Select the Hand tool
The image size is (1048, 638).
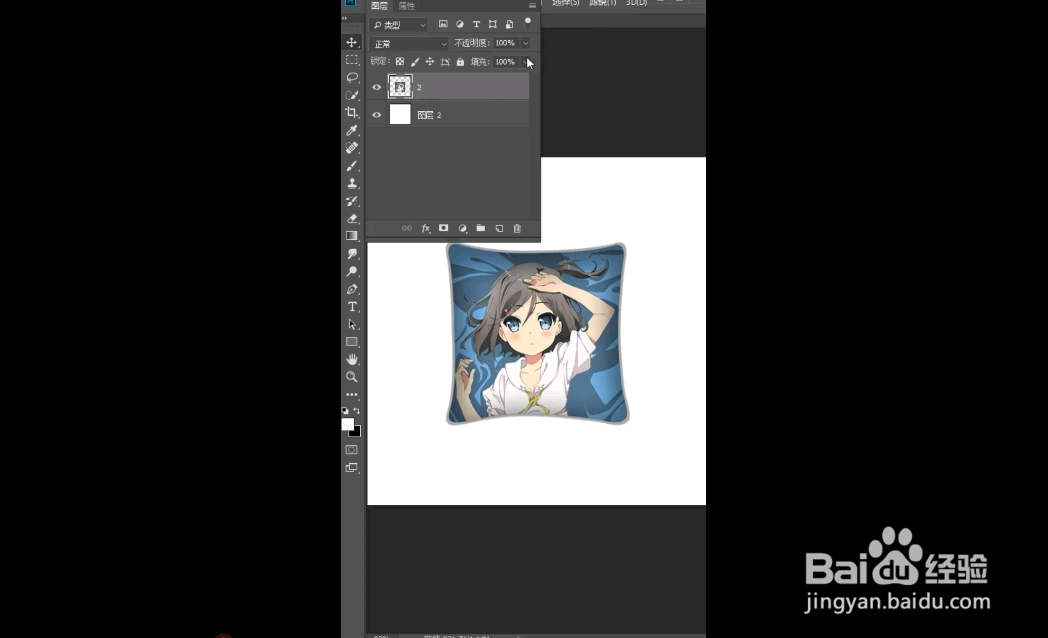352,359
